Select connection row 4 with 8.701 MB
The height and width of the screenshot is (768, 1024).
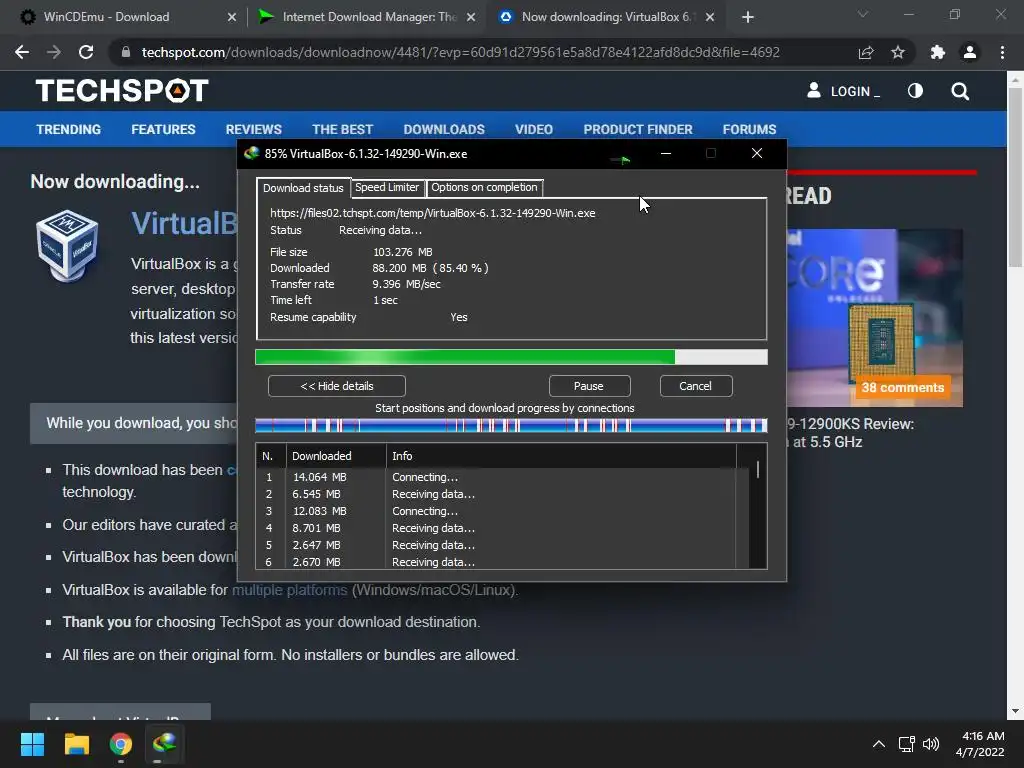(x=502, y=528)
